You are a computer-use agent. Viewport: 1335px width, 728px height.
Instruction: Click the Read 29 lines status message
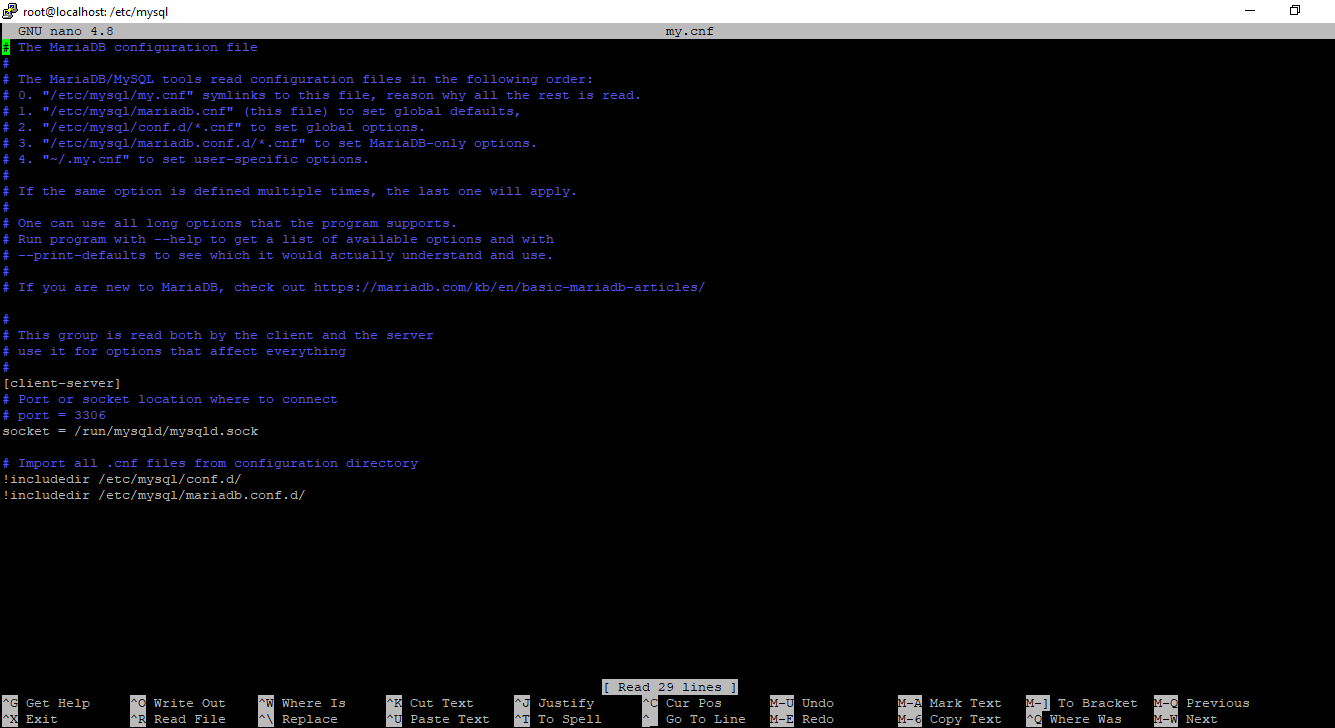pyautogui.click(x=669, y=687)
